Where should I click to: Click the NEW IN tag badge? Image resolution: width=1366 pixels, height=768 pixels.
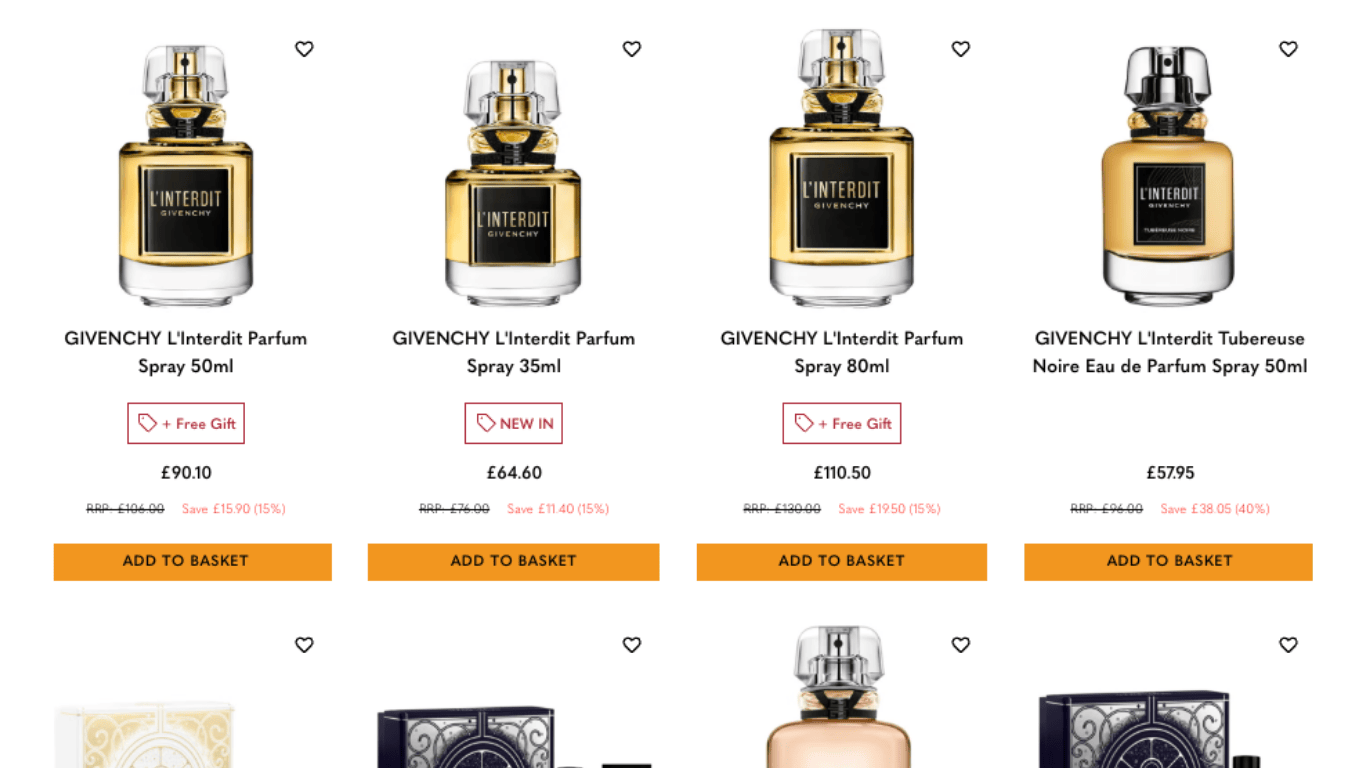click(x=514, y=423)
